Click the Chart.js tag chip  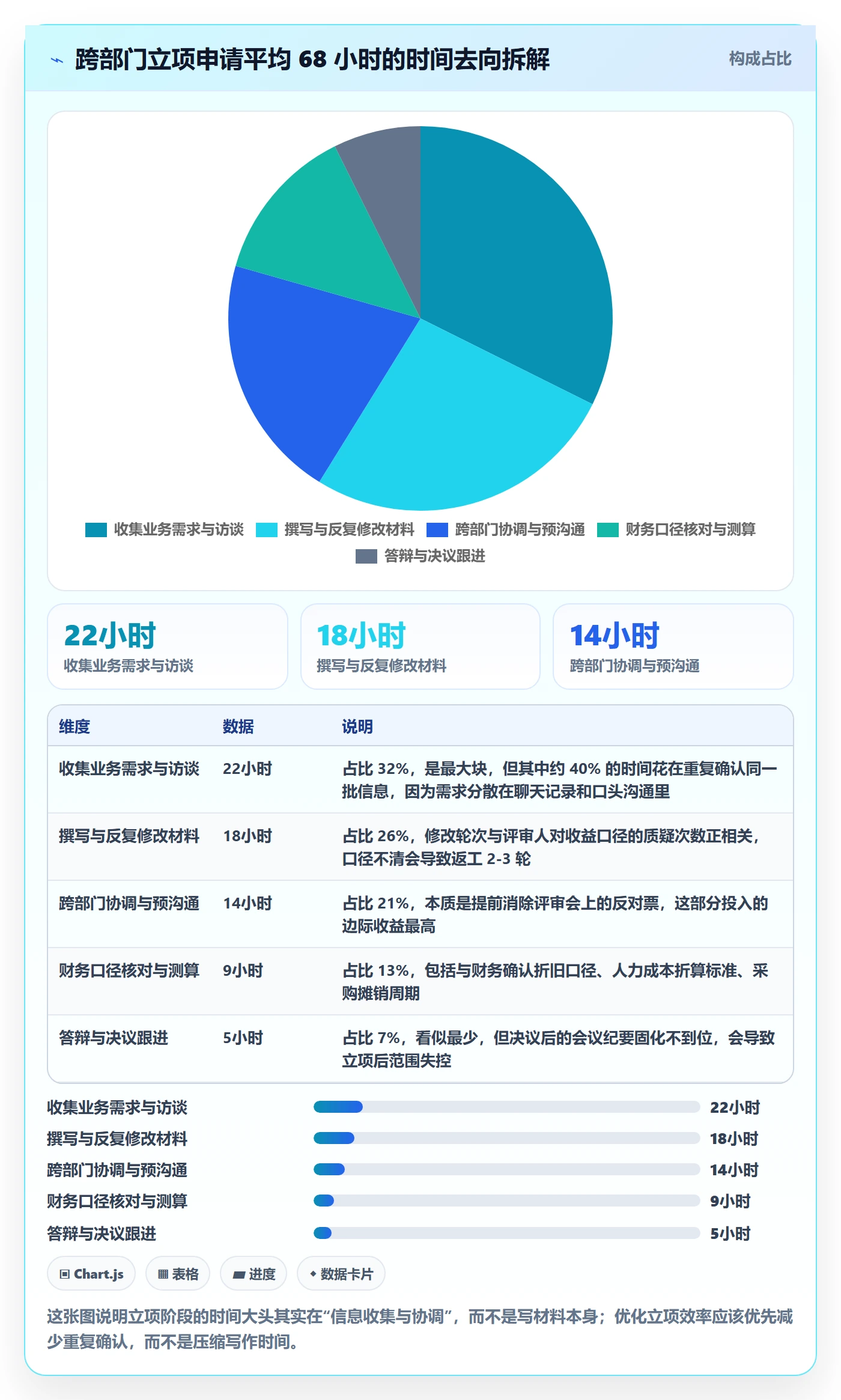[91, 1274]
